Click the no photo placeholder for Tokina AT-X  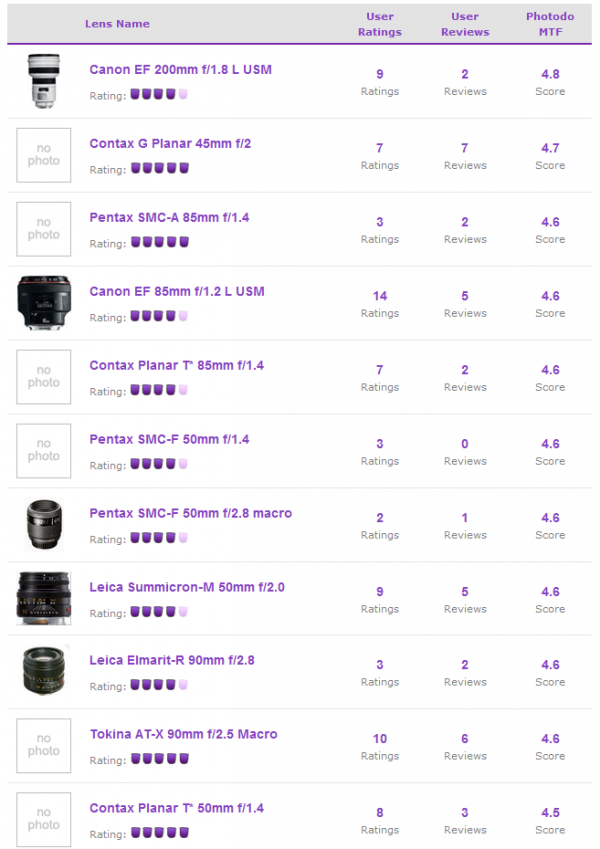[44, 745]
